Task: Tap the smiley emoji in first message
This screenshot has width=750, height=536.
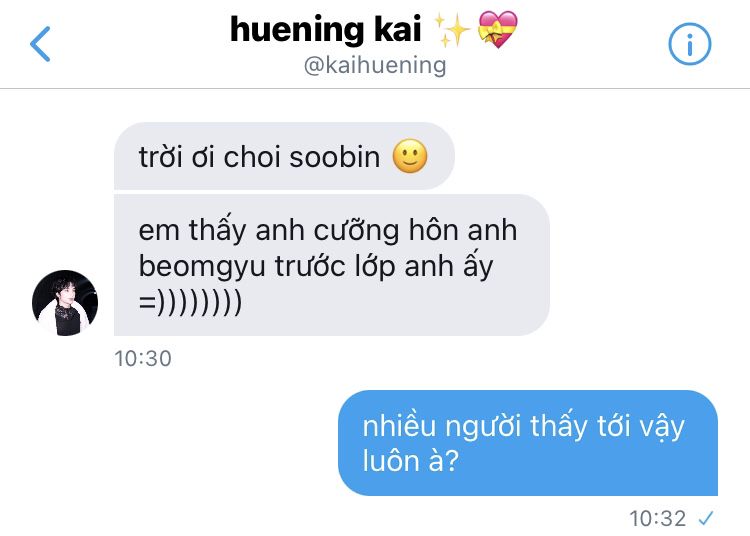Action: [410, 156]
